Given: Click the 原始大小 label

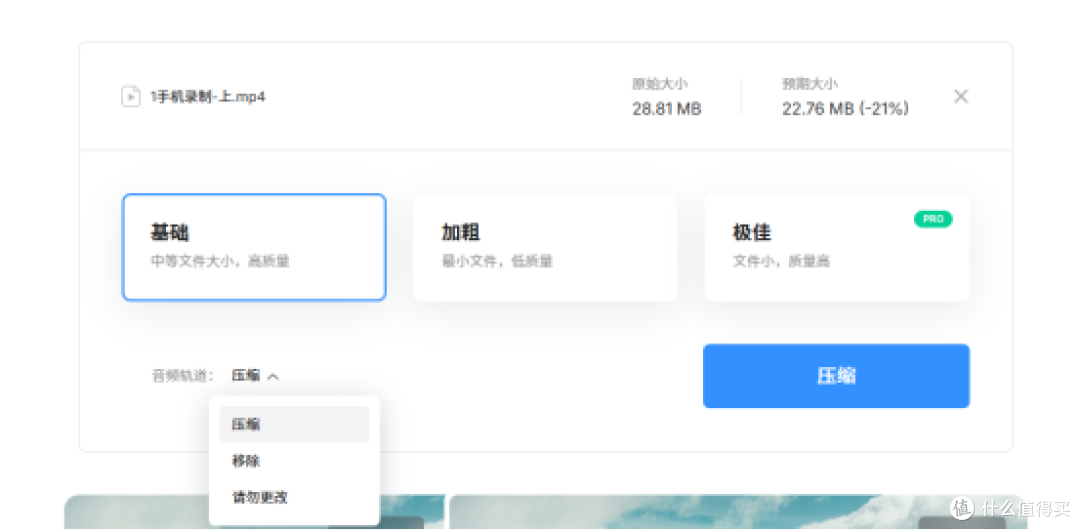Looking at the screenshot, I should tap(660, 84).
